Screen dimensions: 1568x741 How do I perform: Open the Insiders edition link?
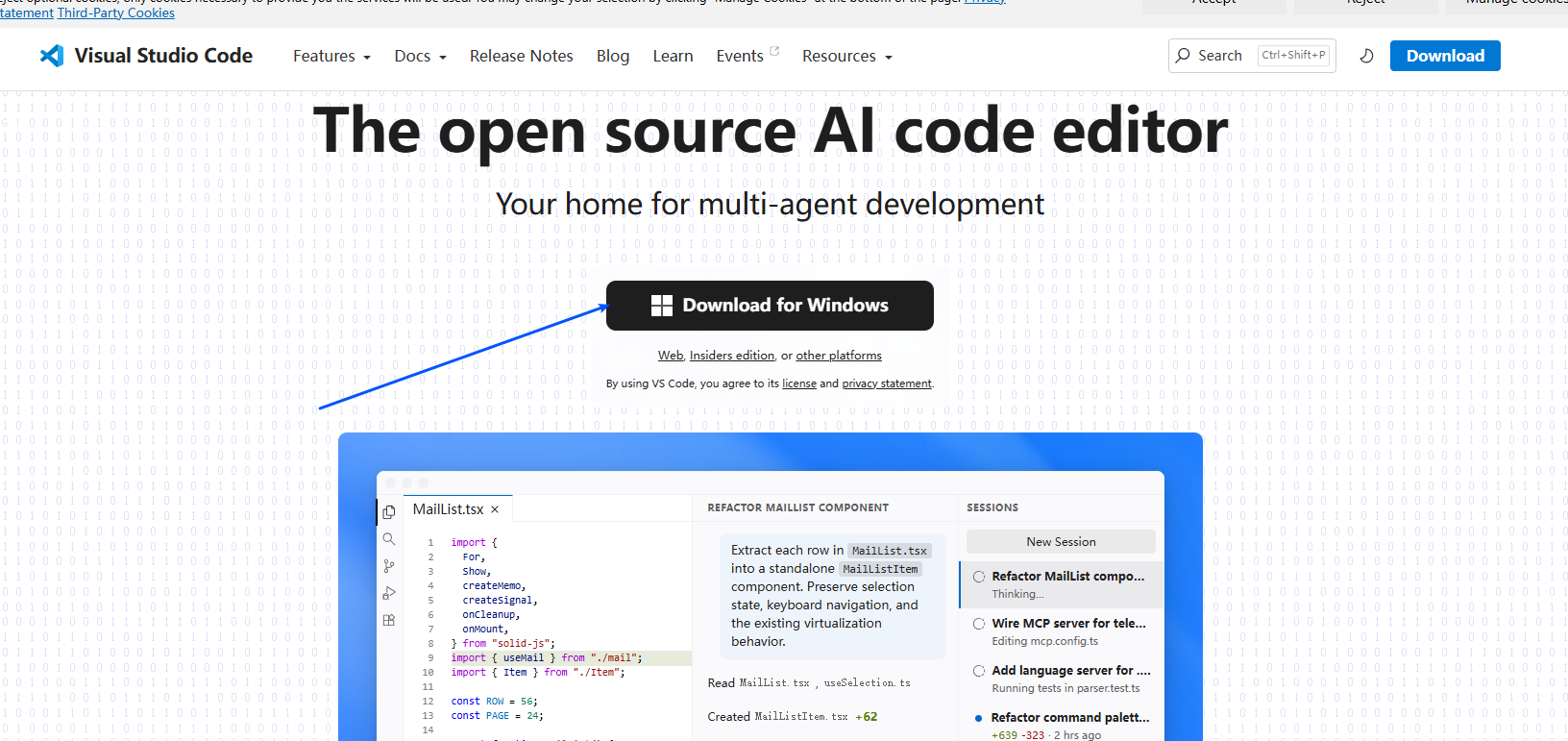pyautogui.click(x=732, y=356)
